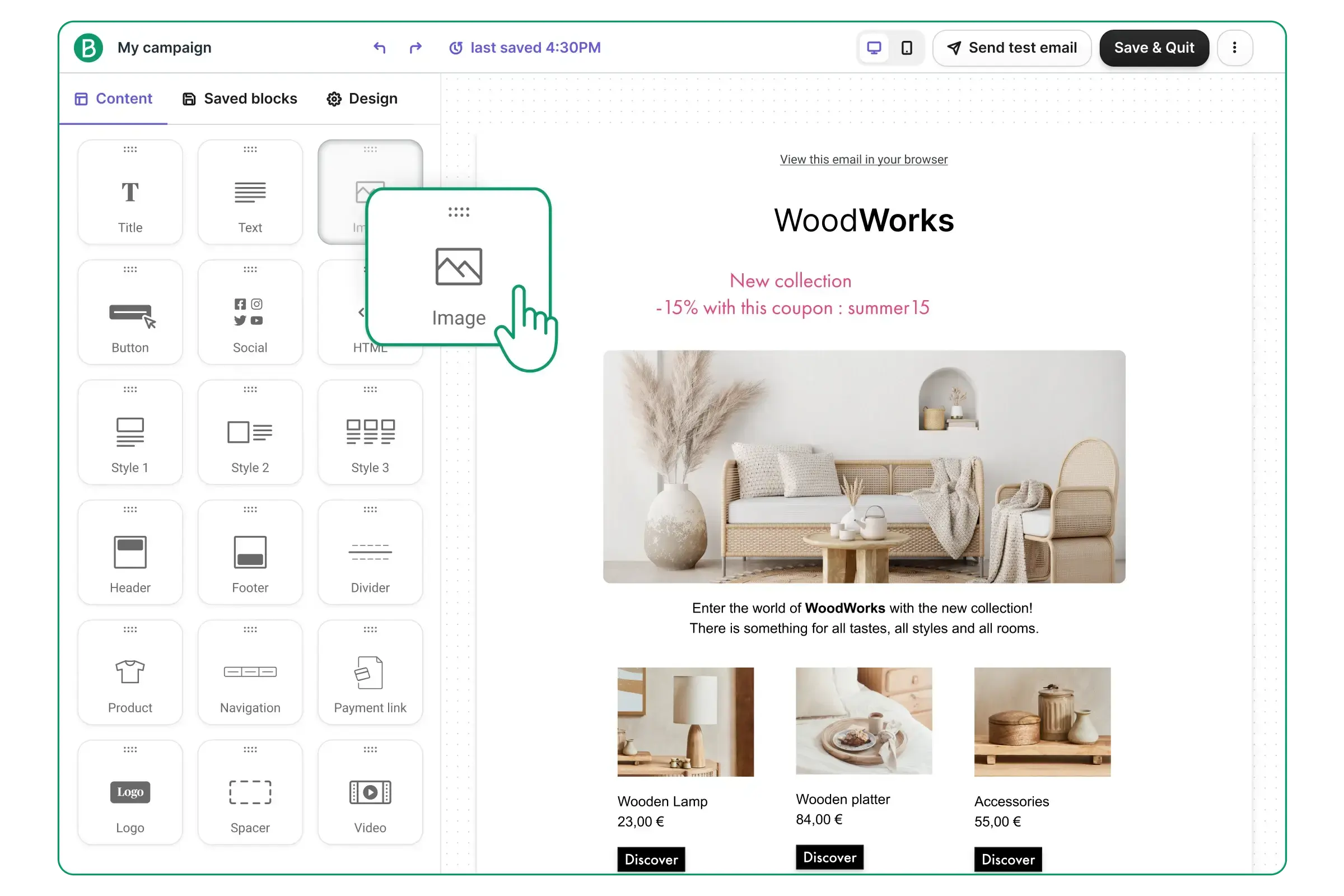This screenshot has height=896, width=1344.
Task: Open the Design tab
Action: click(362, 99)
